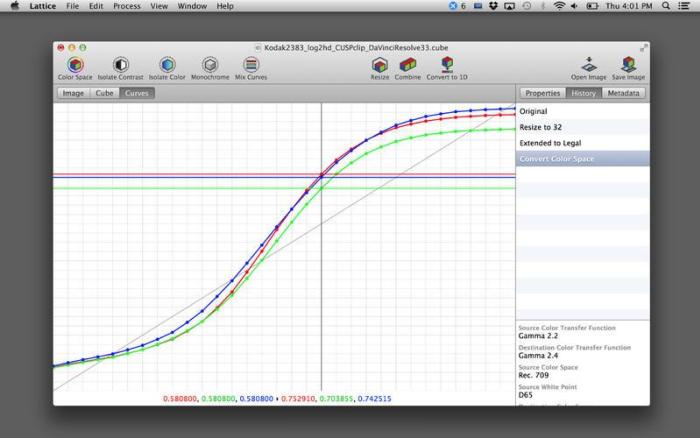Open Spotlight search in menu bar
This screenshot has height=438, width=700.
click(x=666, y=6)
